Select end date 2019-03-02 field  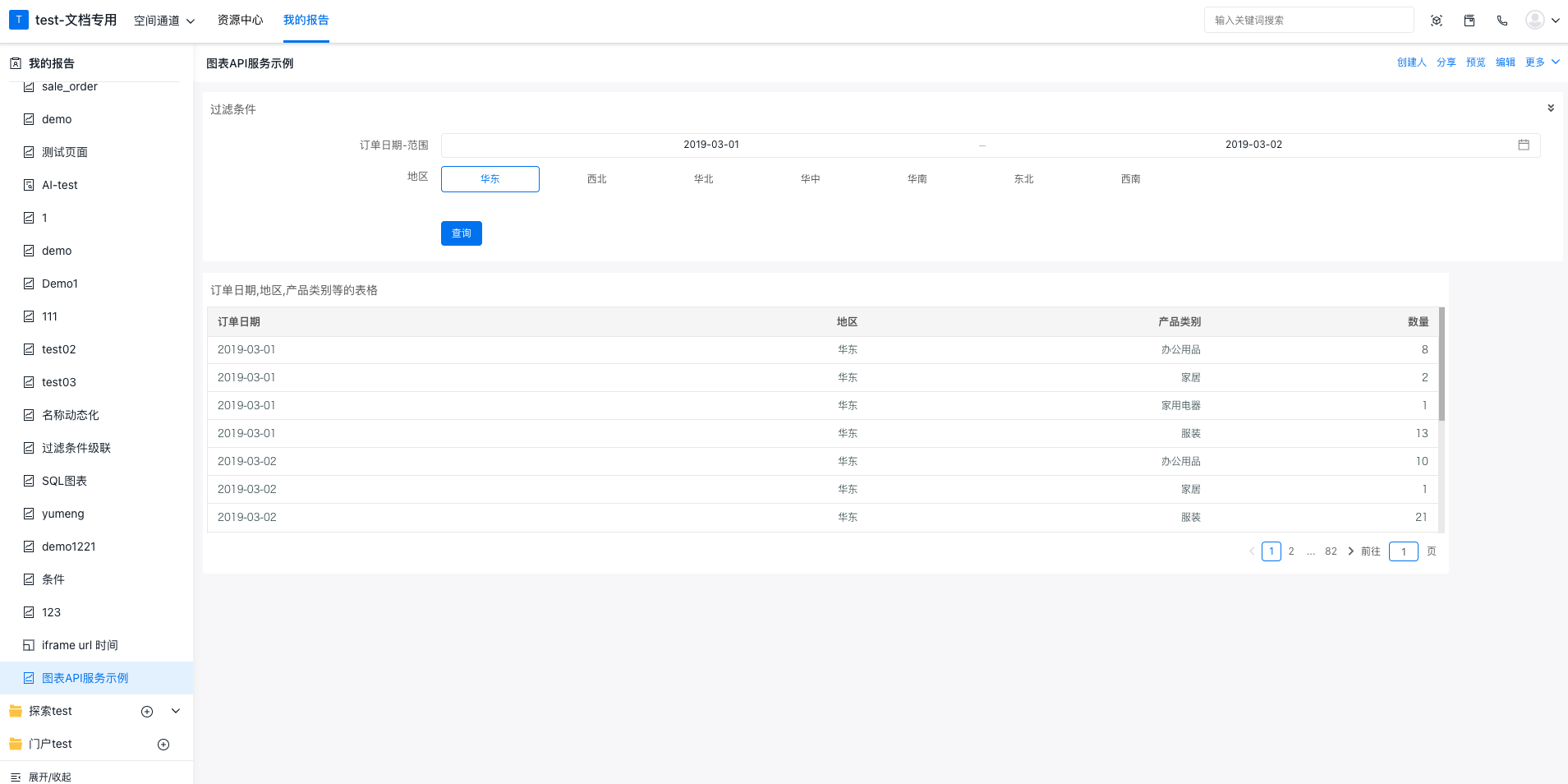pos(1253,145)
